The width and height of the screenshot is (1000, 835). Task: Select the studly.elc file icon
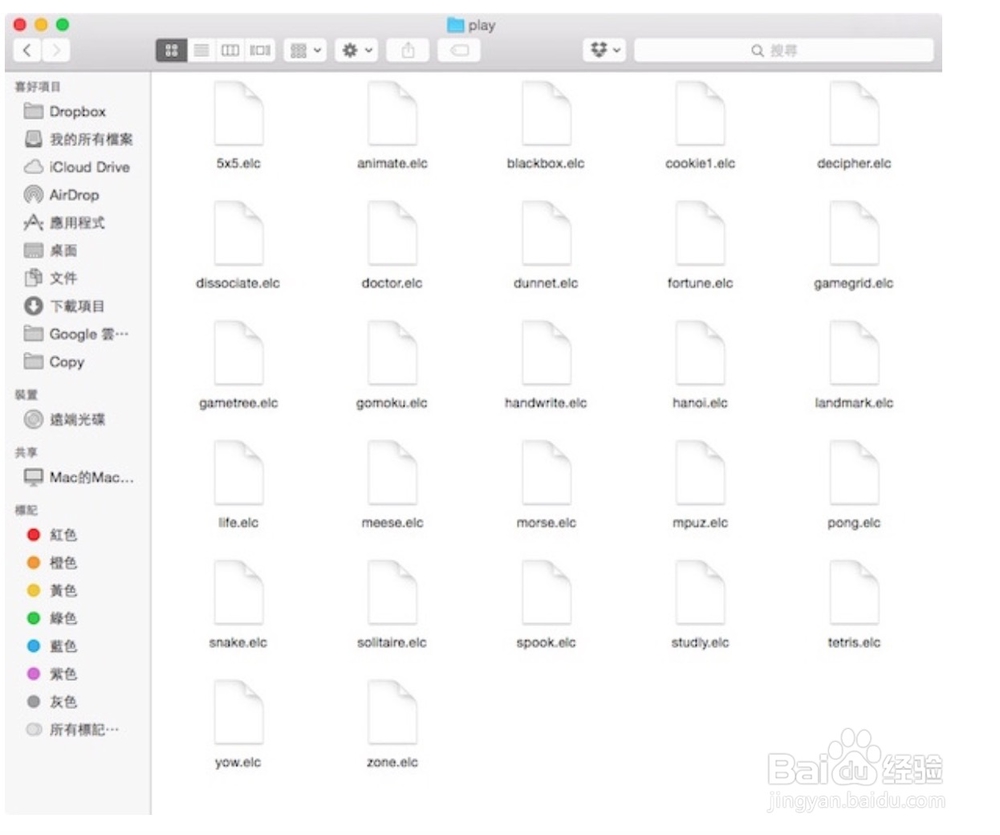coord(700,593)
